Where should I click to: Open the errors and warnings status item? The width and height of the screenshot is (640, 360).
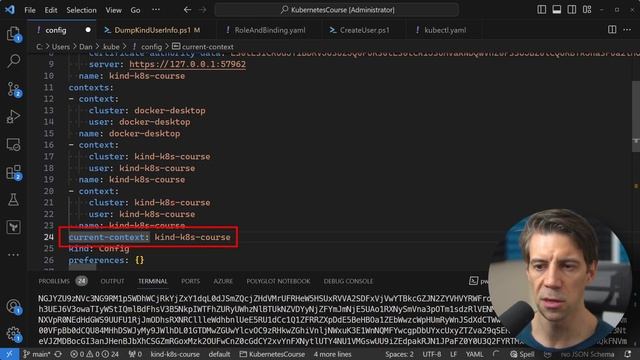click(94, 354)
